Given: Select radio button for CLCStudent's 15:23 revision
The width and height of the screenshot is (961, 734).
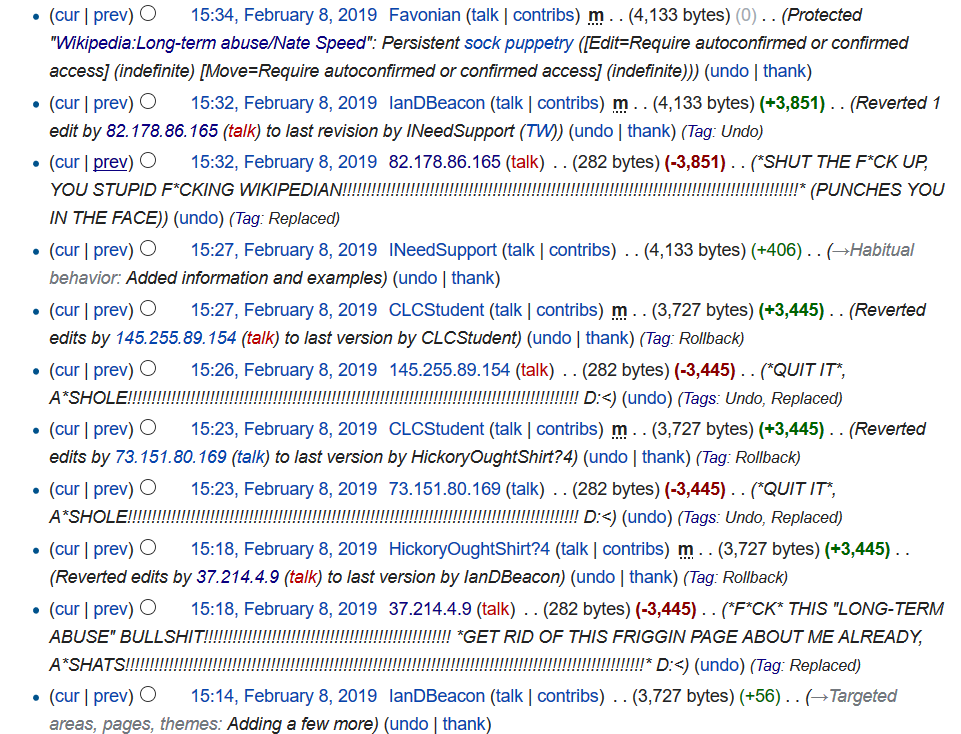Looking at the screenshot, I should point(148,427).
